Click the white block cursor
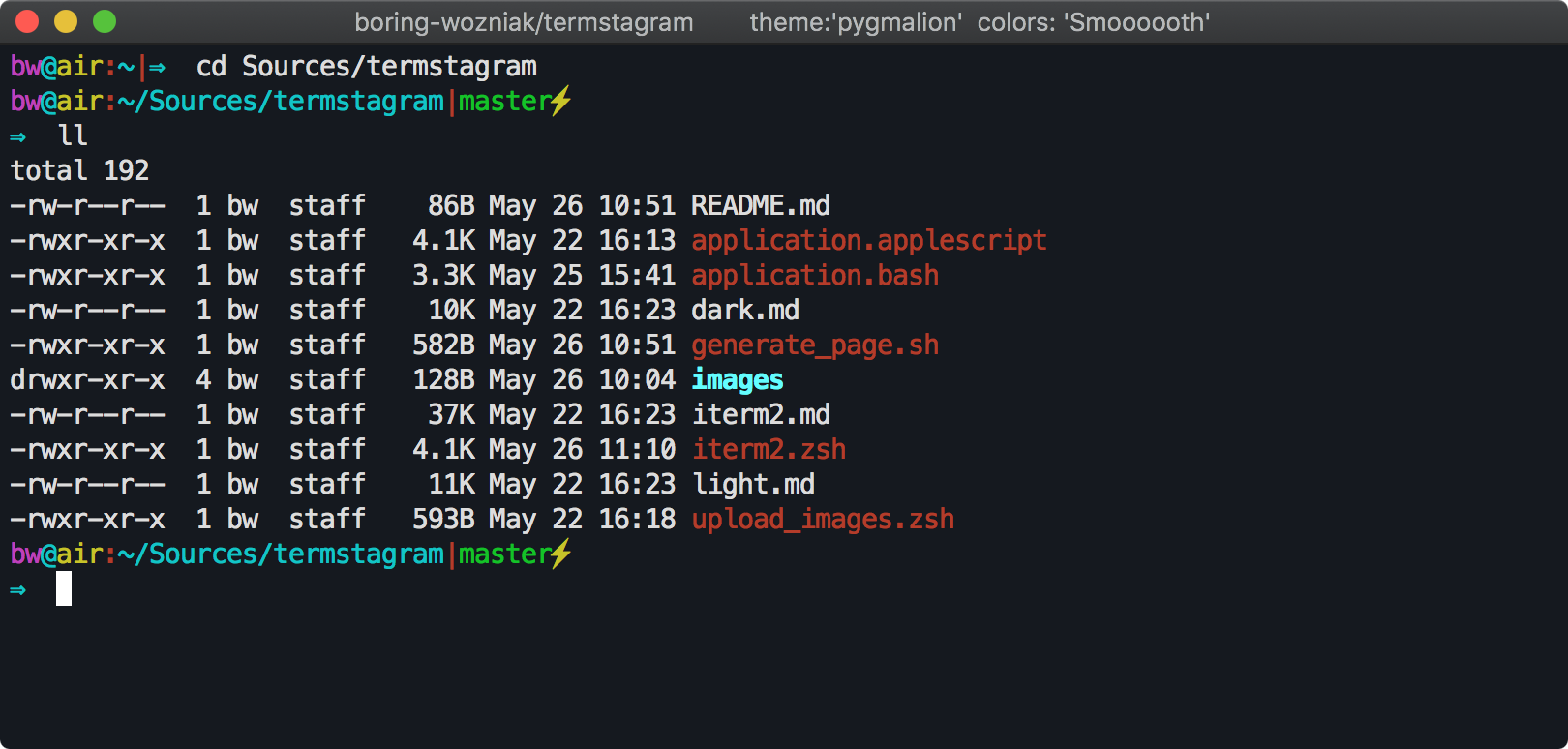The height and width of the screenshot is (749, 1568). pos(64,588)
